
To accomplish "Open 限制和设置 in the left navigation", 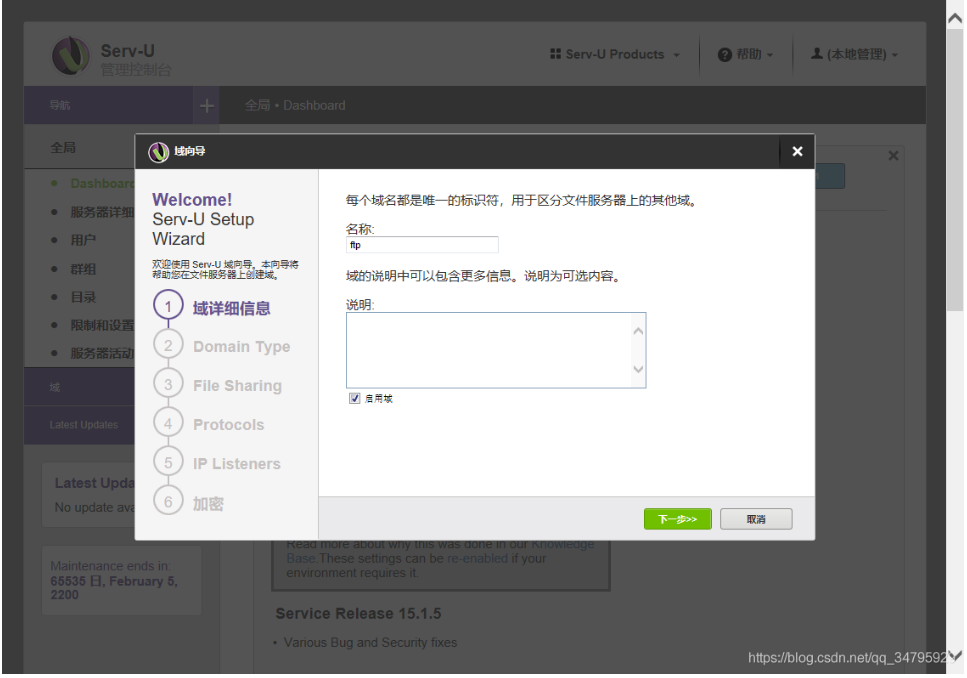I will point(102,325).
